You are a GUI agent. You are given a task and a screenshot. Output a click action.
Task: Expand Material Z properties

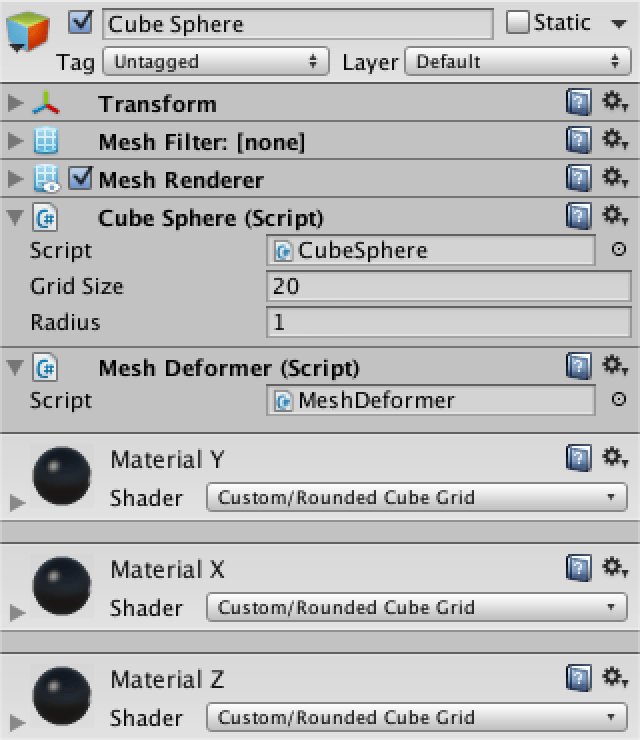[x=17, y=722]
